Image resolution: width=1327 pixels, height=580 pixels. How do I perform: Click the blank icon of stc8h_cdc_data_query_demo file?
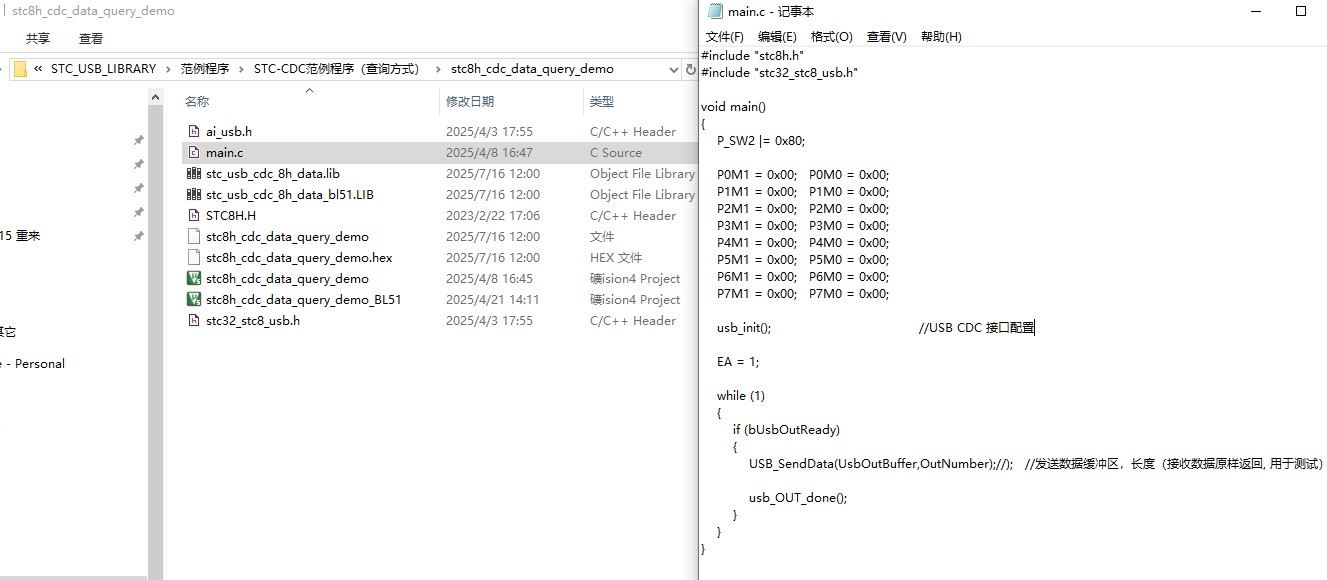[194, 236]
